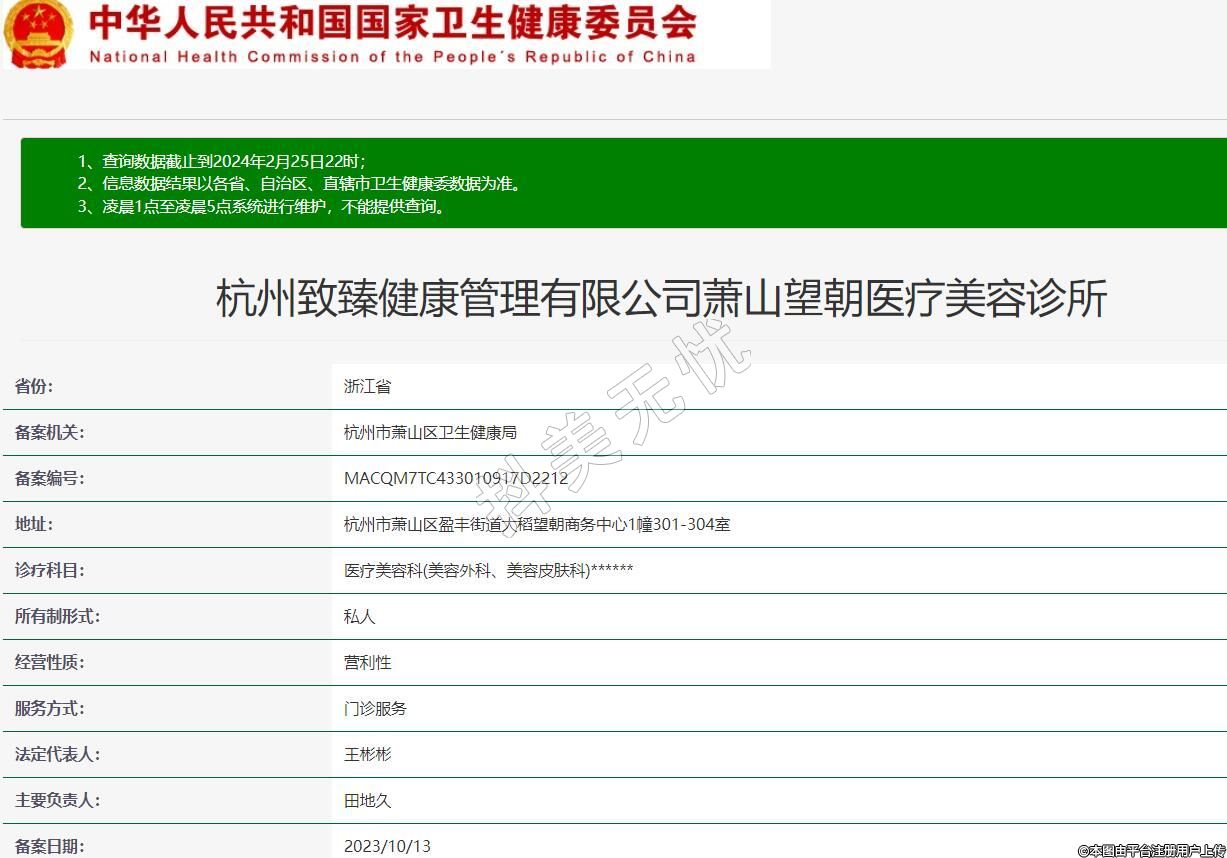Click the business nature value 营利性
This screenshot has width=1227, height=858.
367,662
